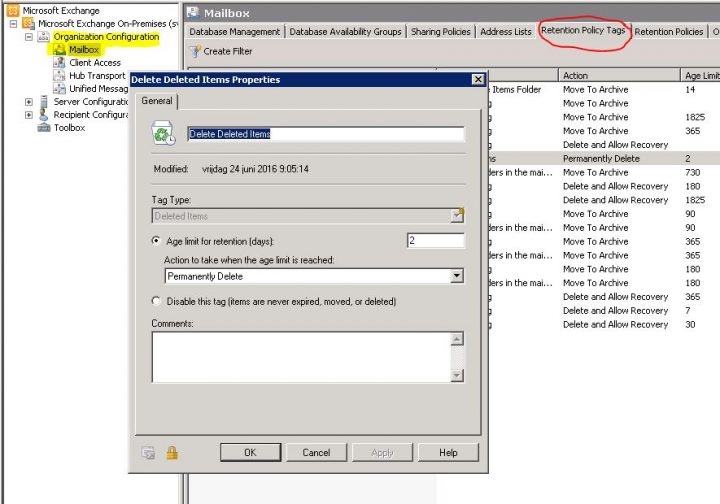This screenshot has height=504, width=720.
Task: Select Hub Transport tree item
Action: pyautogui.click(x=97, y=75)
